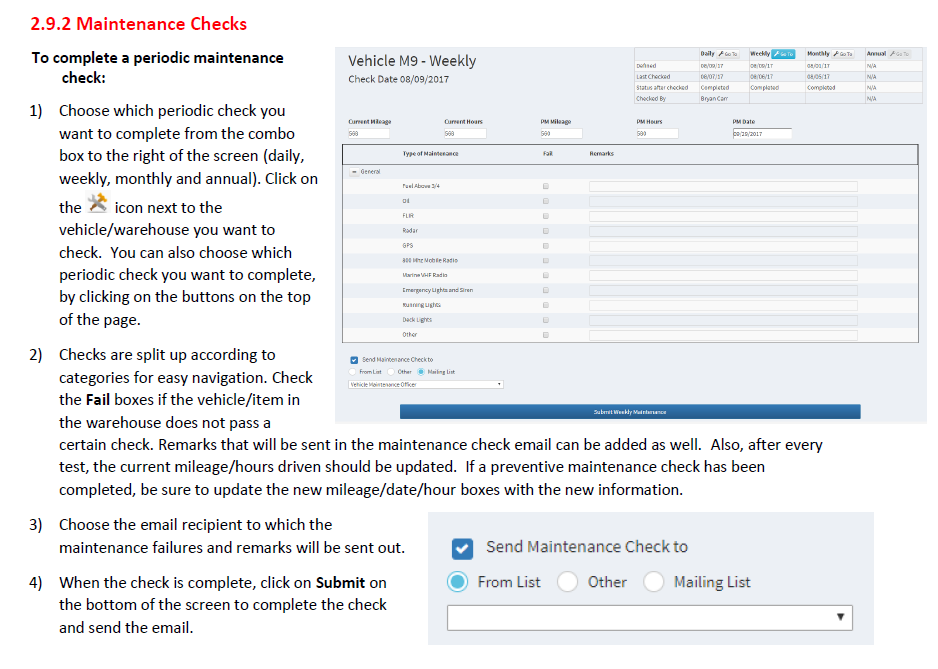Click the PM Date input field
Image resolution: width=938 pixels, height=669 pixels.
[x=762, y=134]
